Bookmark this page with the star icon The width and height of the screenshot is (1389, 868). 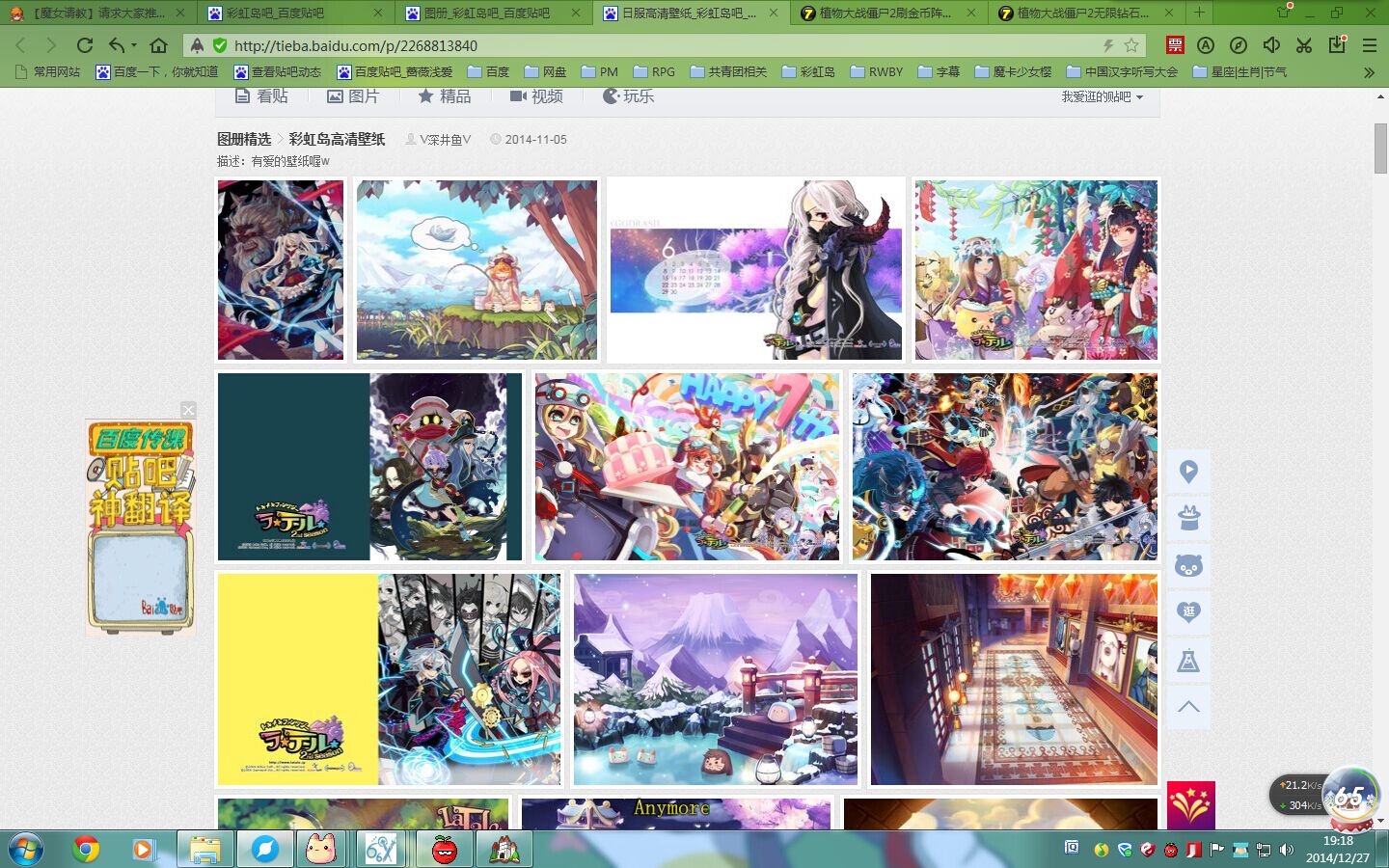click(x=1131, y=45)
